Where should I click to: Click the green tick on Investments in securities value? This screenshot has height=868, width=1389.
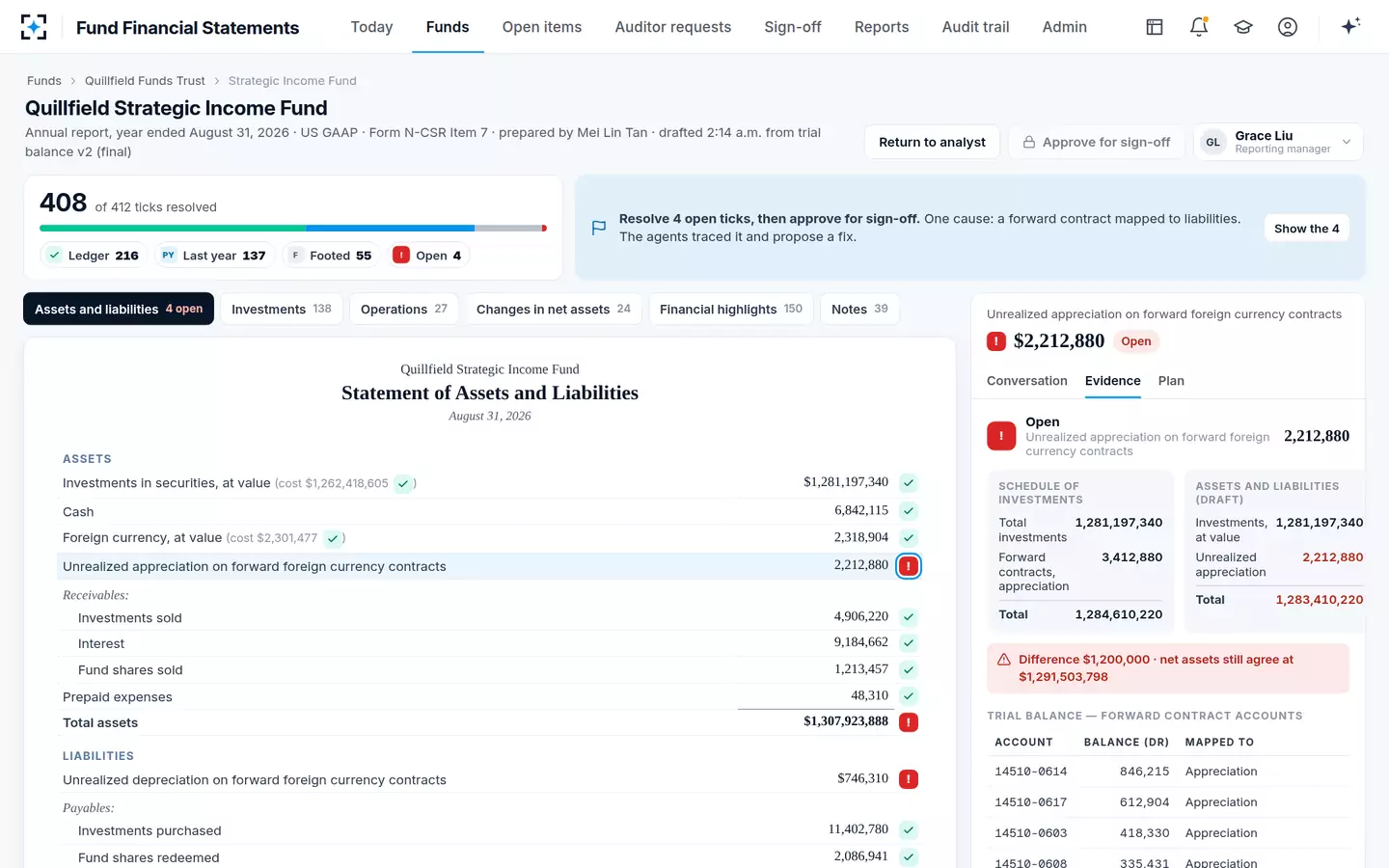[x=909, y=482]
